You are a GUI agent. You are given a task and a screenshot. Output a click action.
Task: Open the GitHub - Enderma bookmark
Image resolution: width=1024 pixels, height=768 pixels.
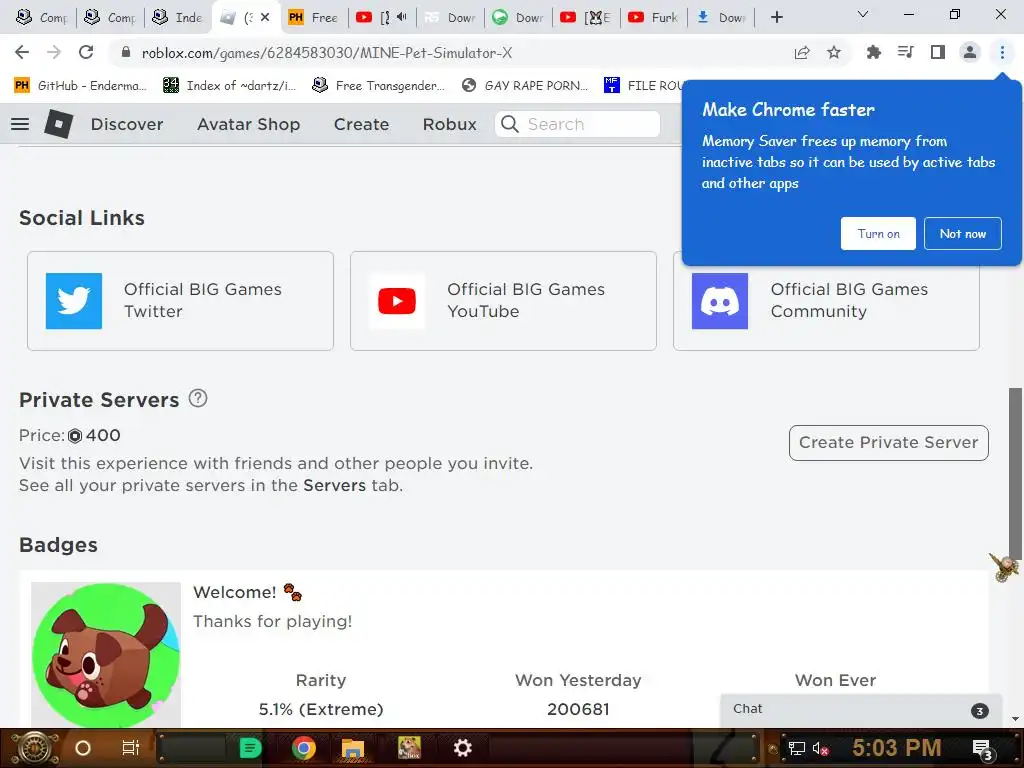(80, 85)
